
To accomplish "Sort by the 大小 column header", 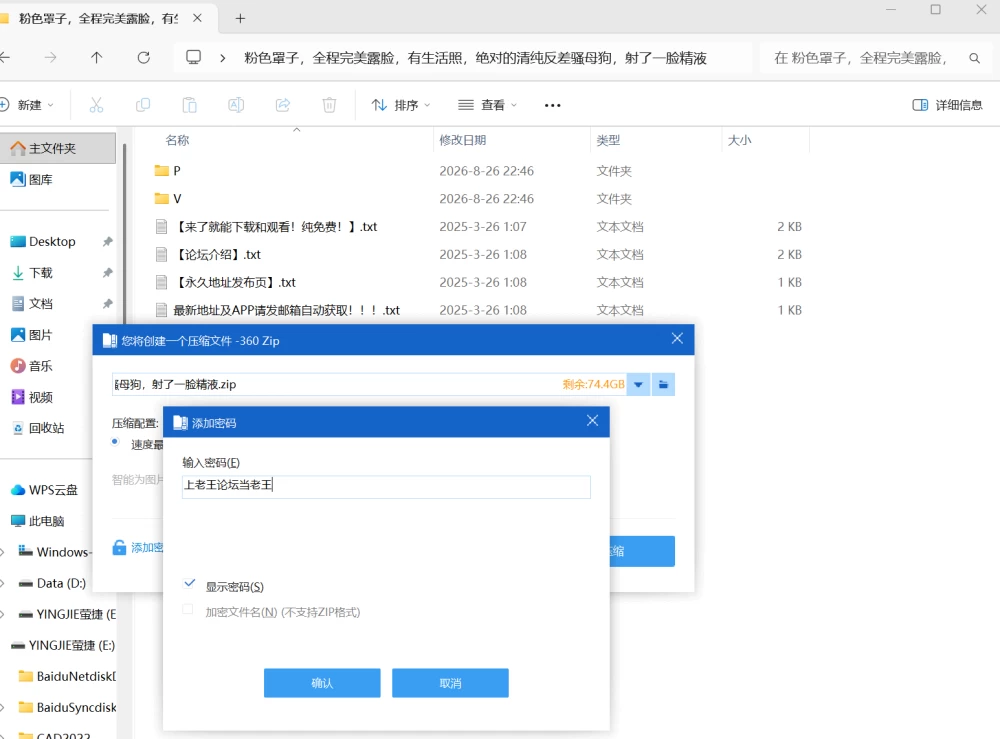I will tap(739, 140).
